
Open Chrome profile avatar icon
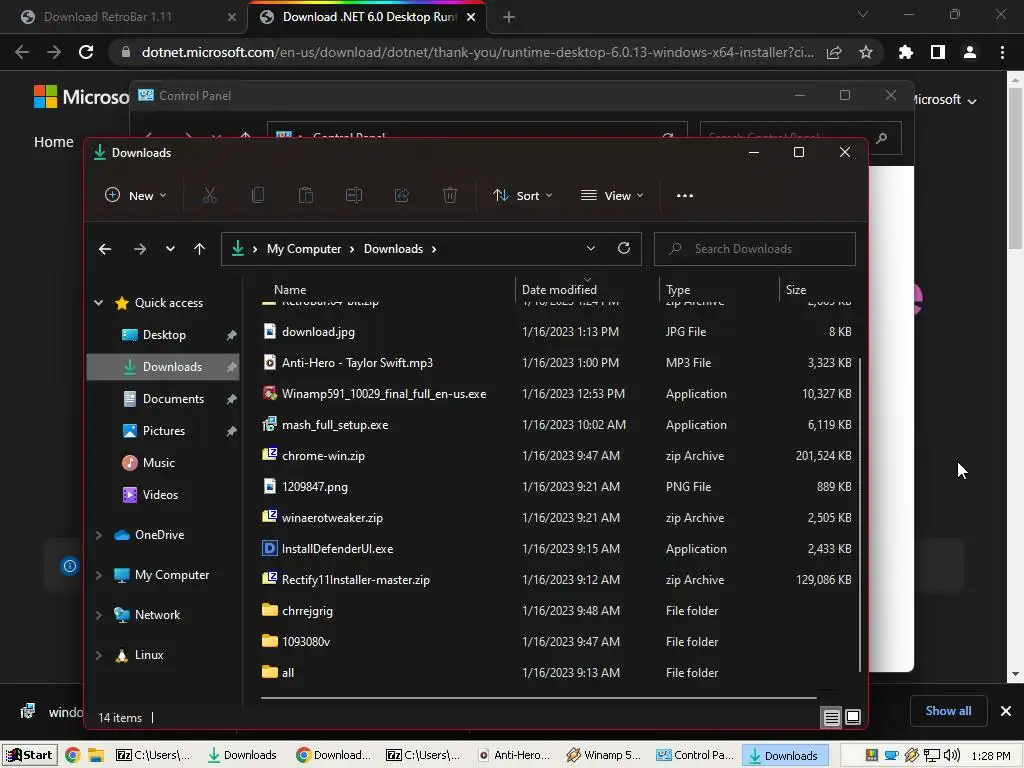tap(970, 52)
